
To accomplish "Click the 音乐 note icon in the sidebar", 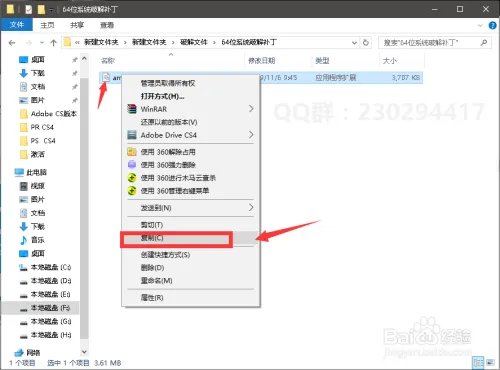I will (23, 240).
